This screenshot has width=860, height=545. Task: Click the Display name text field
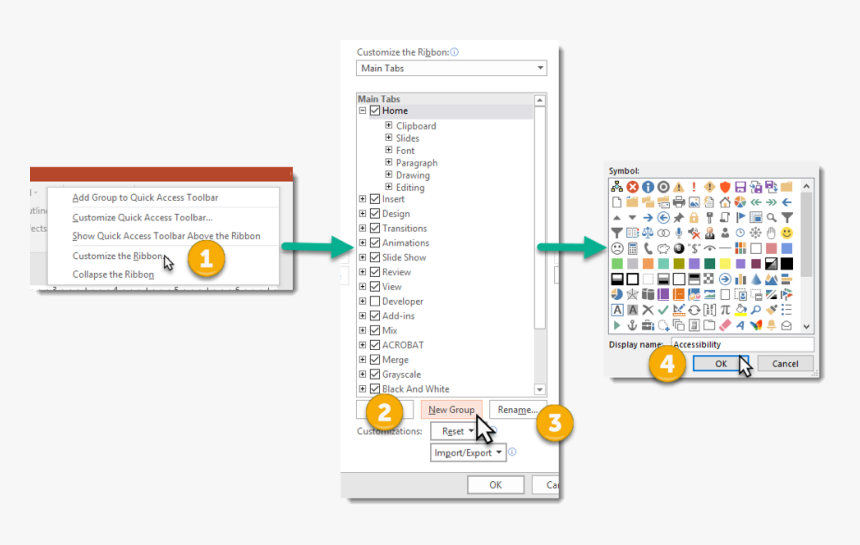[x=741, y=344]
